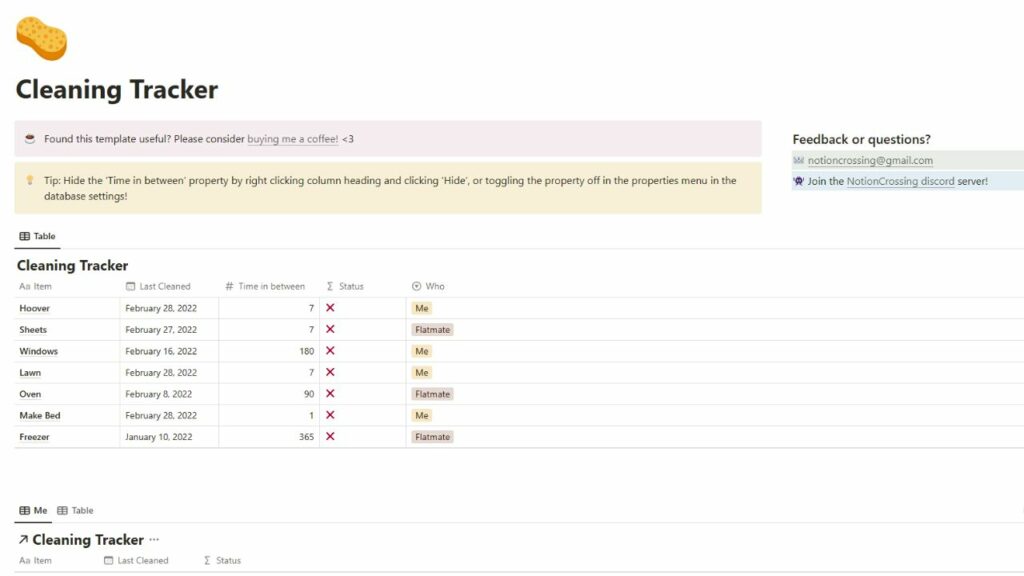1024x576 pixels.
Task: Click the # icon of Time in between column
Action: 228,286
